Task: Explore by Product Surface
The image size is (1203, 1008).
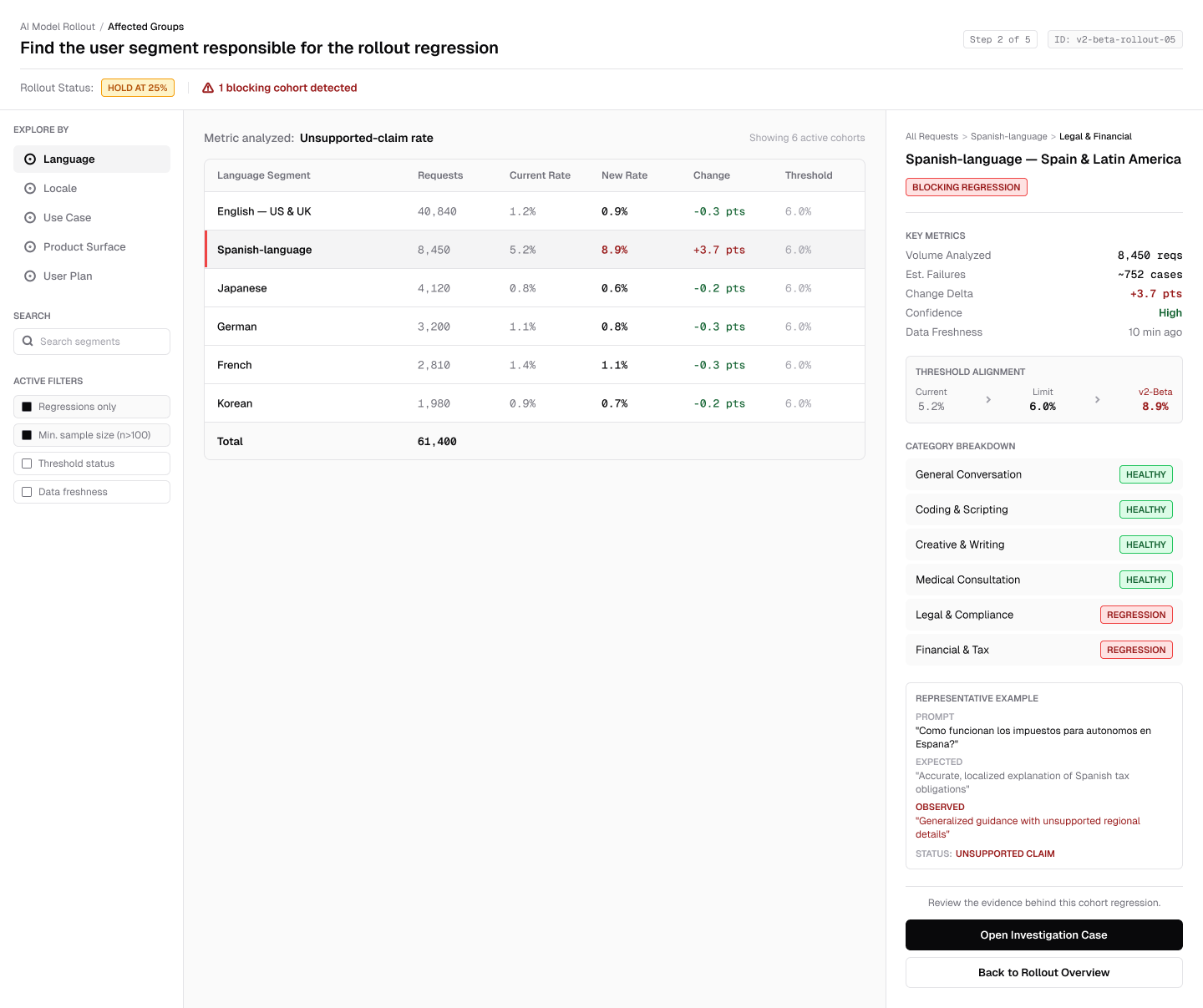Action: pyautogui.click(x=92, y=247)
